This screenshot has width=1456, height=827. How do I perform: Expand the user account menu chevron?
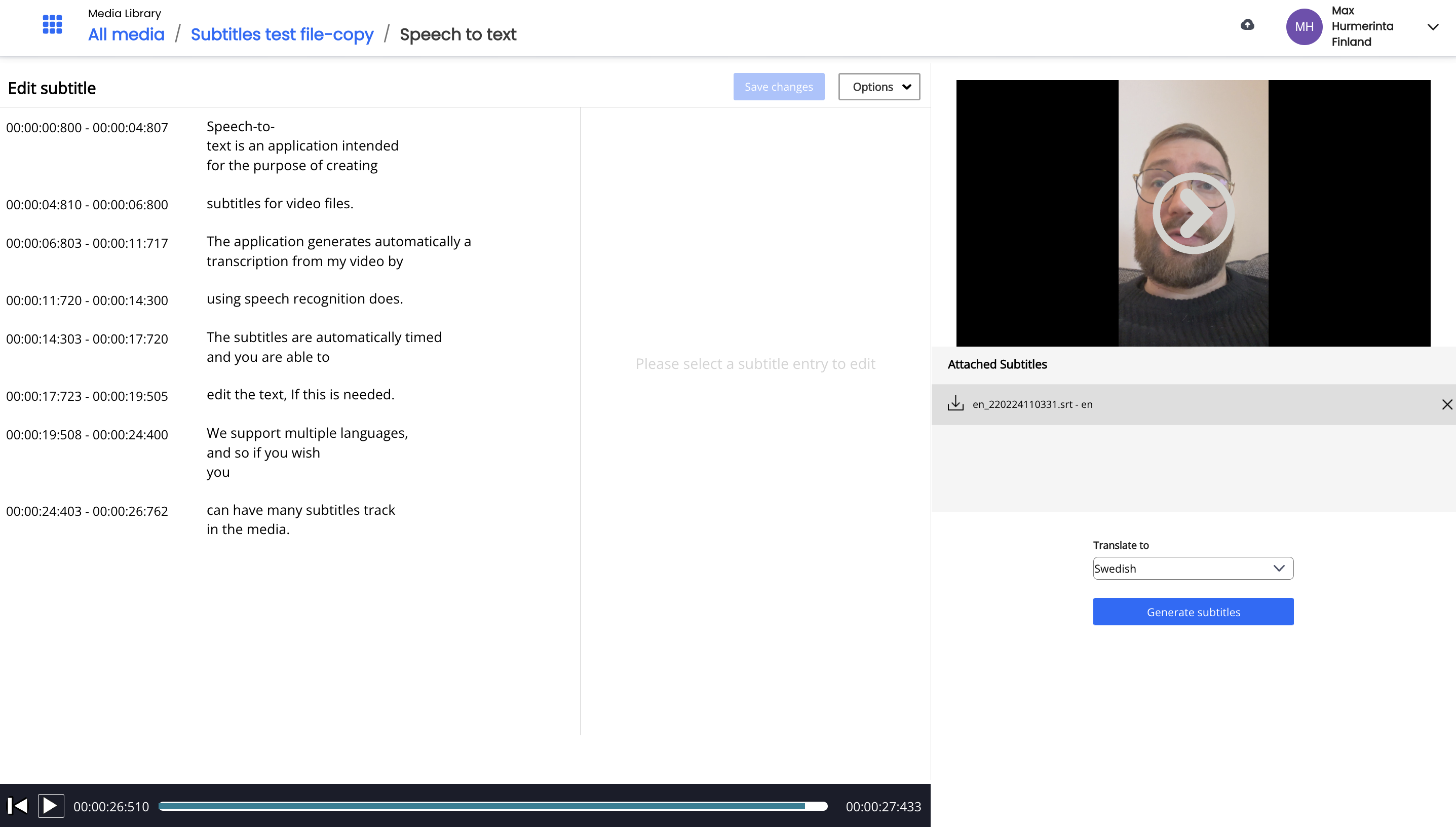click(x=1433, y=27)
